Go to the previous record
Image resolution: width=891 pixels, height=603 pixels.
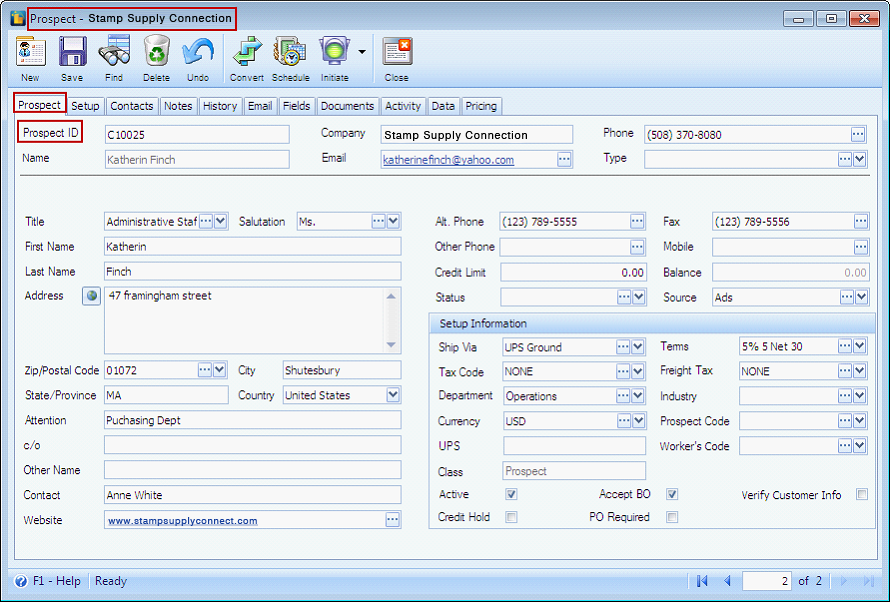click(727, 581)
